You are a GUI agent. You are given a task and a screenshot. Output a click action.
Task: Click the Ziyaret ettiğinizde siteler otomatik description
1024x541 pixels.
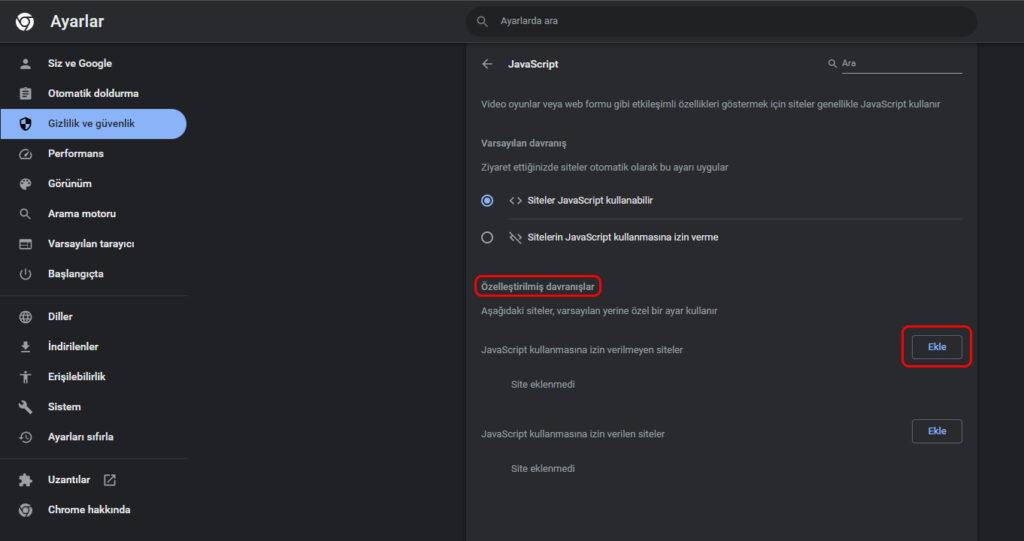pyautogui.click(x=605, y=167)
